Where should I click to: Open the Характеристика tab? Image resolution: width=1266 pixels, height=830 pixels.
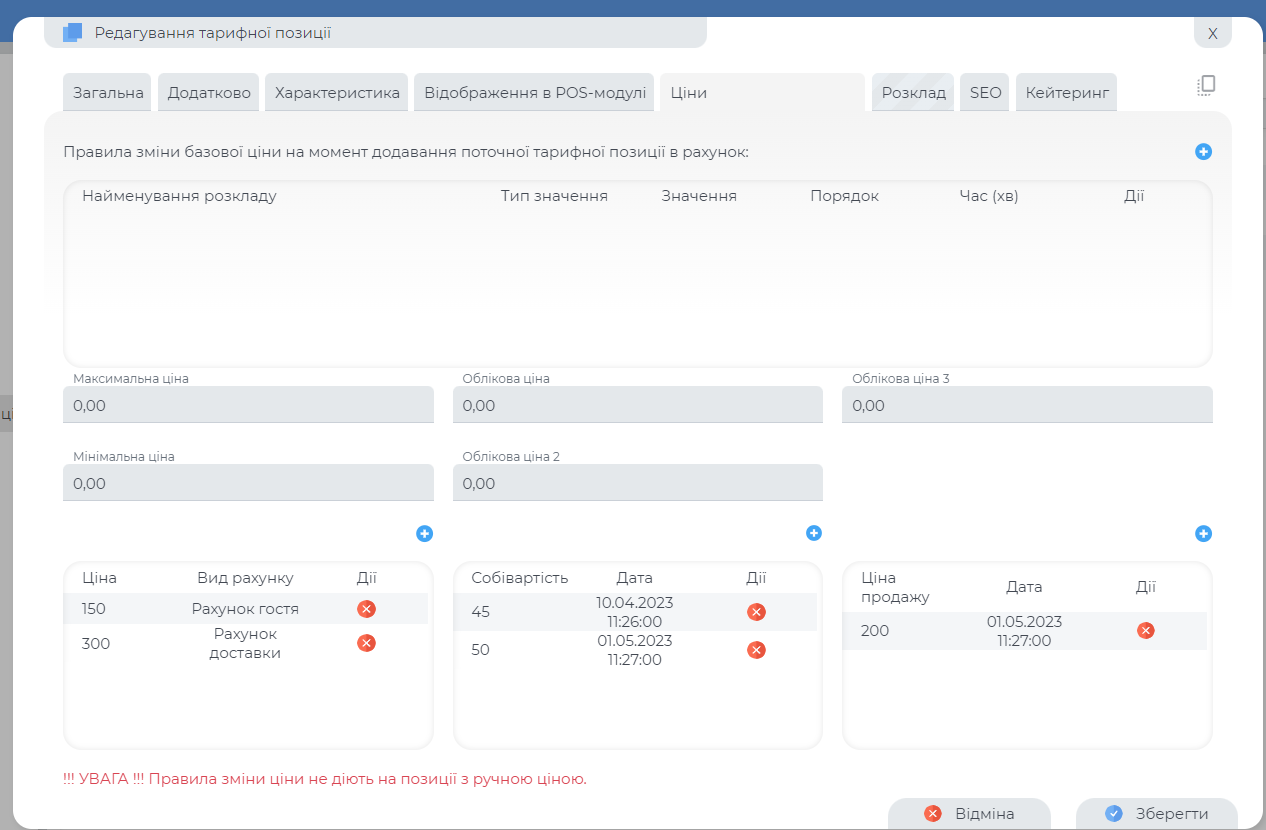pos(337,93)
